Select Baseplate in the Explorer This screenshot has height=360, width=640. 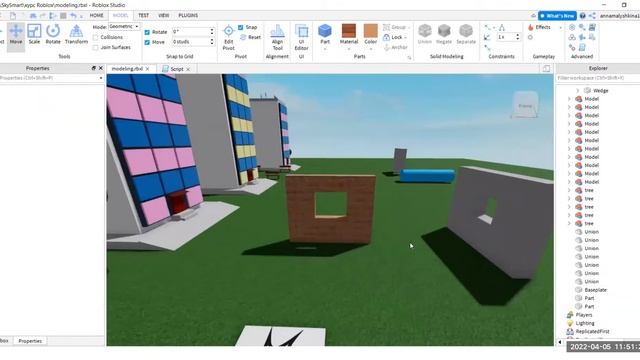coord(596,290)
